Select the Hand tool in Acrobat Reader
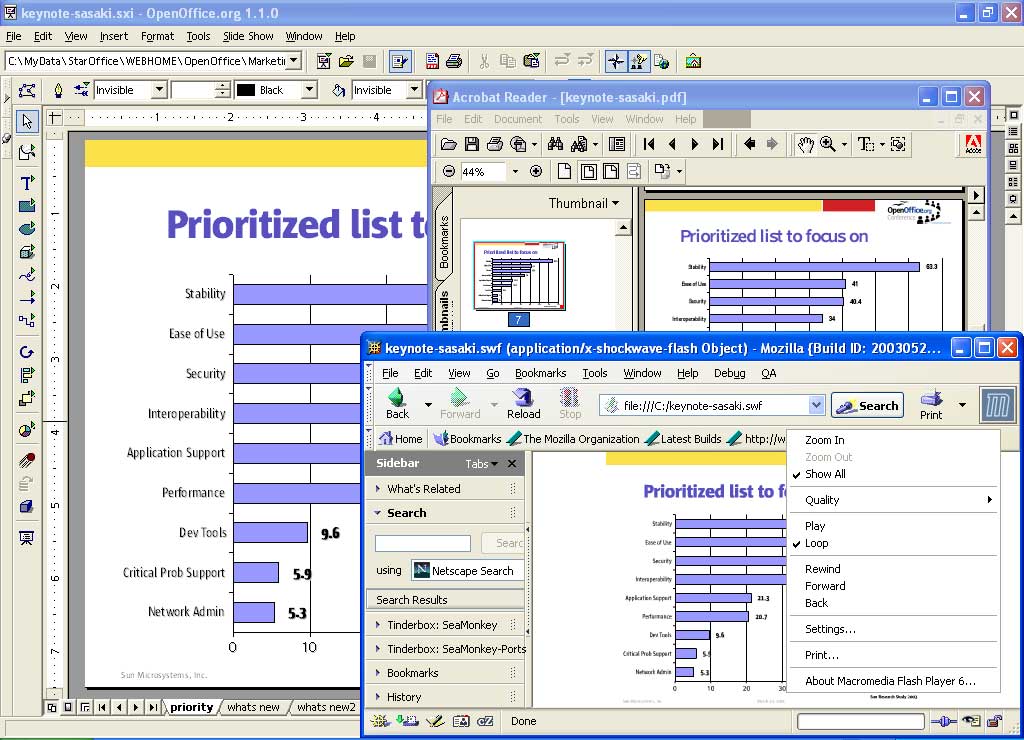 pyautogui.click(x=804, y=144)
